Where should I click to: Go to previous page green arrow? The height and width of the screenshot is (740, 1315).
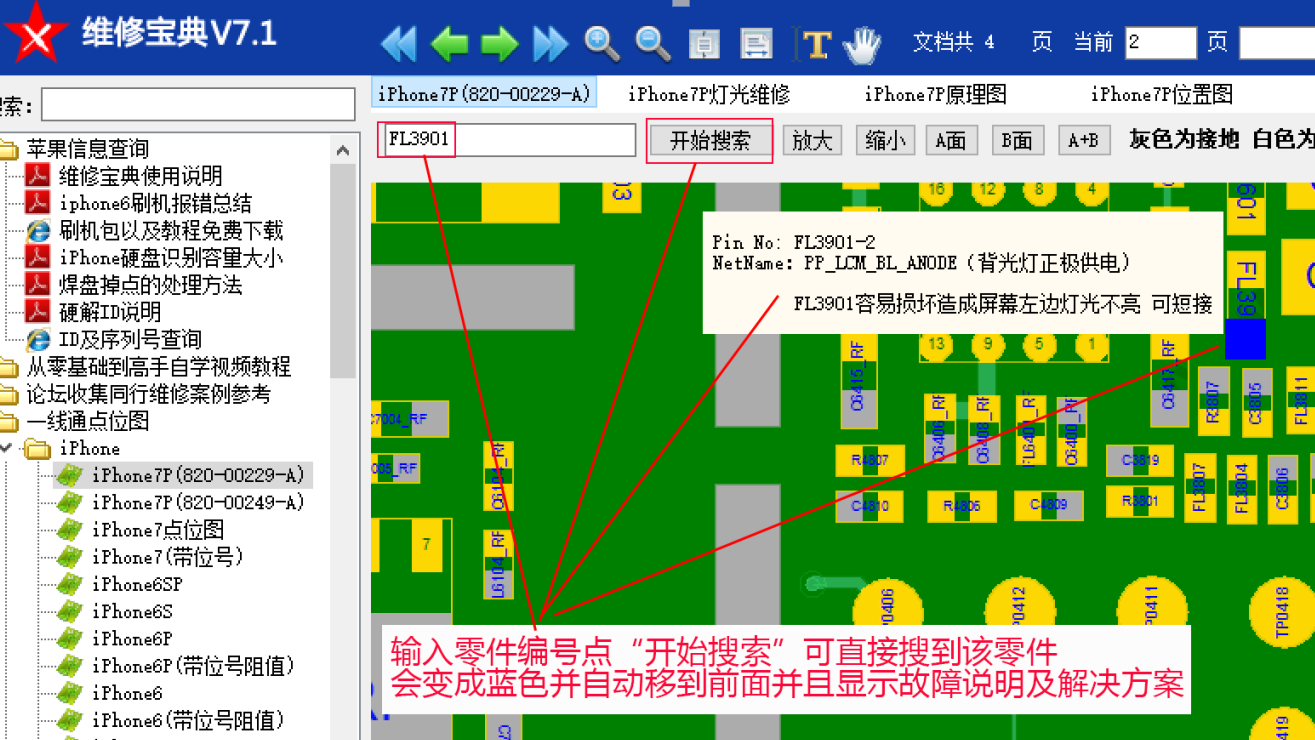(x=449, y=43)
